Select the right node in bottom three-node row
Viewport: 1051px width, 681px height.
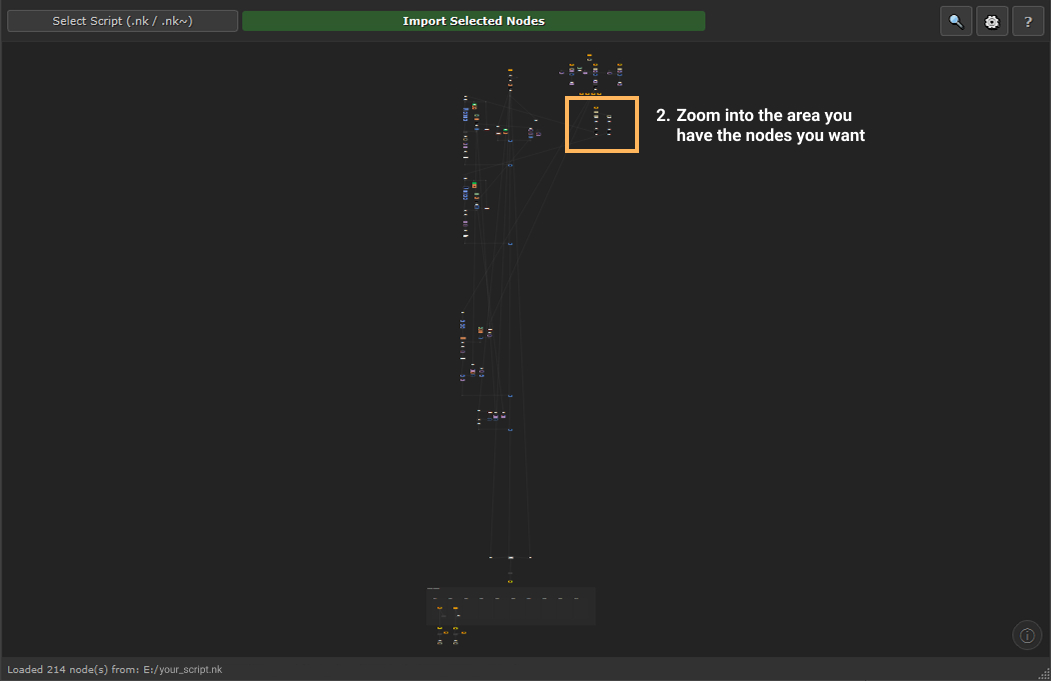pos(530,557)
